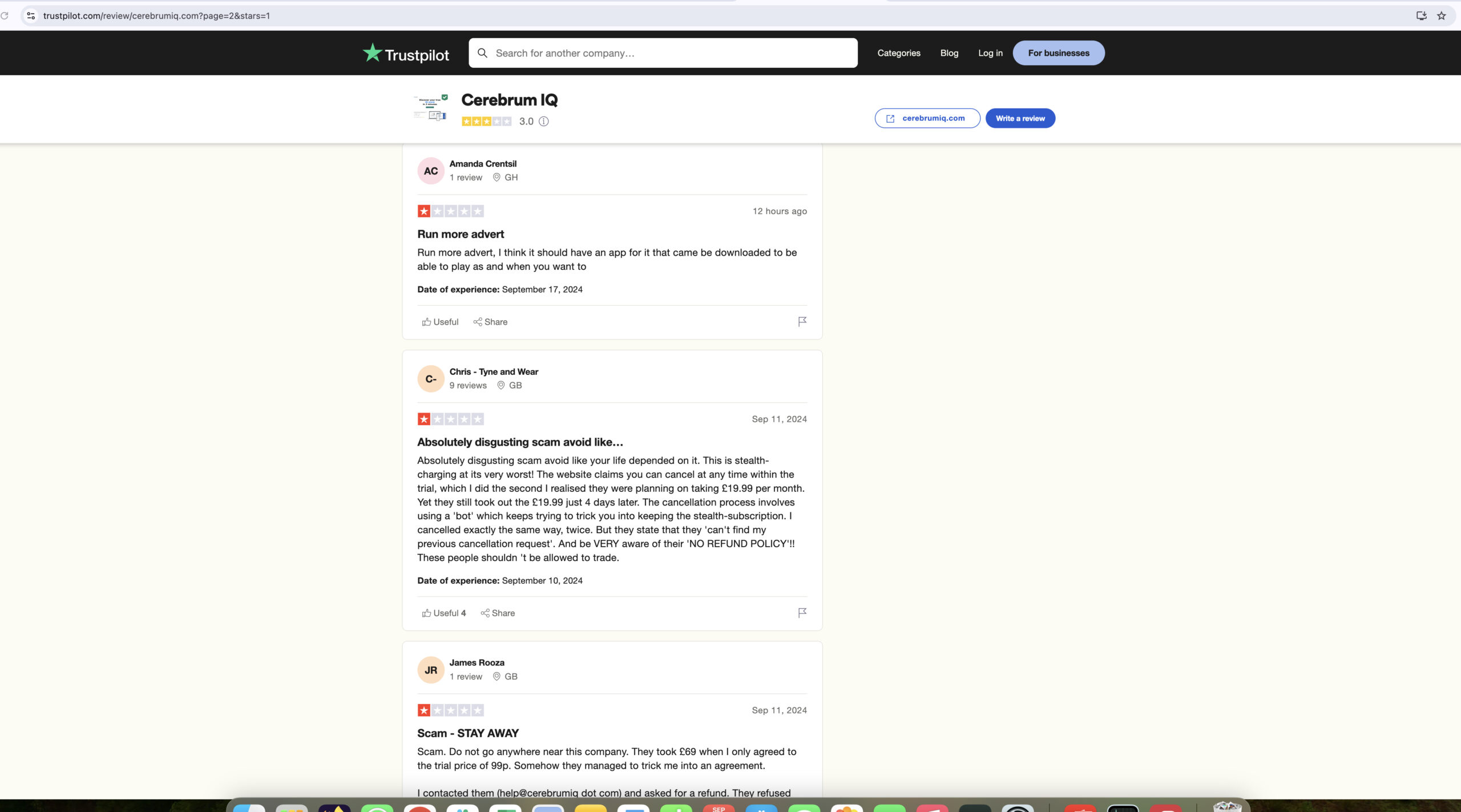This screenshot has height=812, width=1461.
Task: Click the For businesses button
Action: point(1059,53)
